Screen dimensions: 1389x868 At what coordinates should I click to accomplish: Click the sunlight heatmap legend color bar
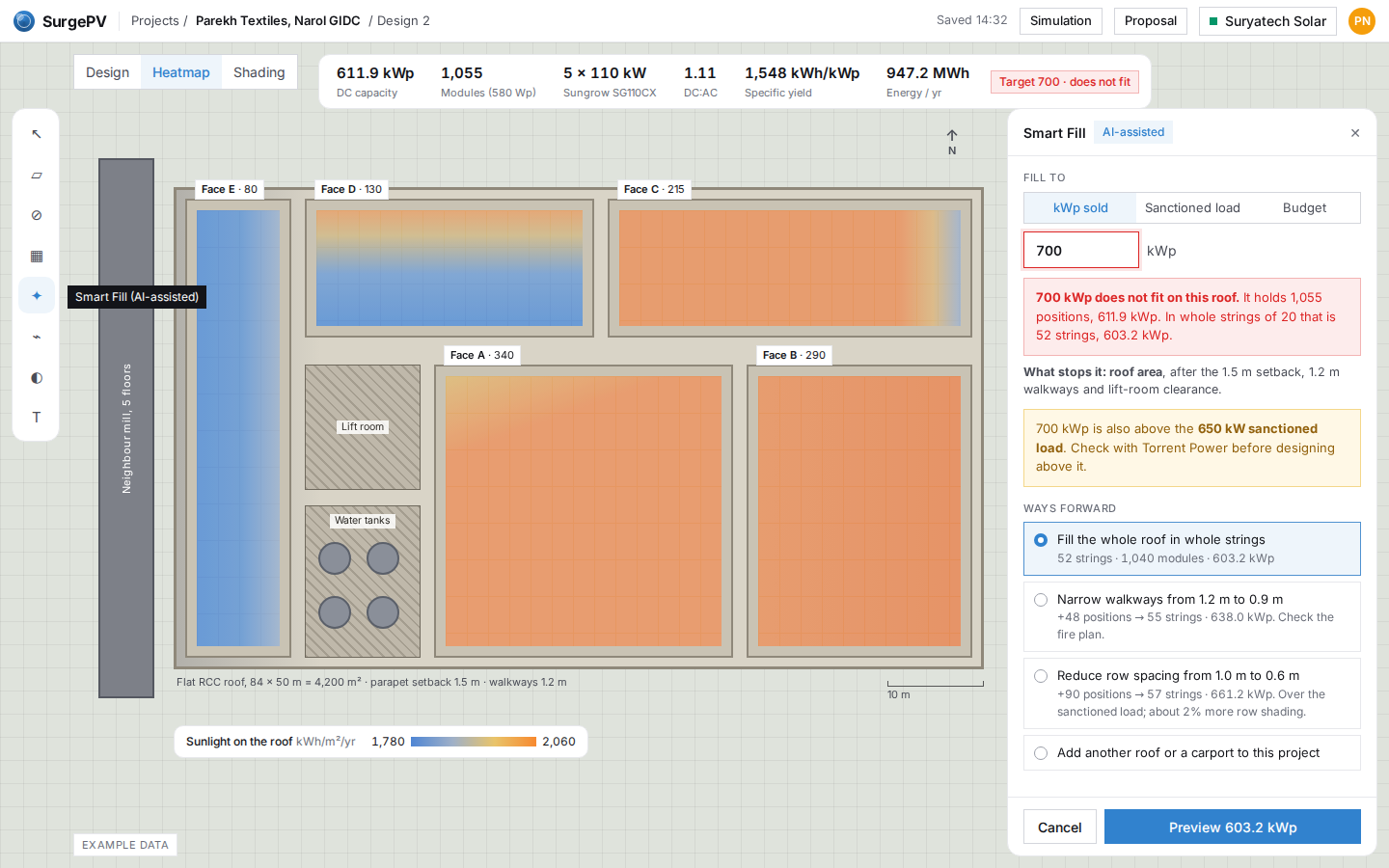coord(474,742)
